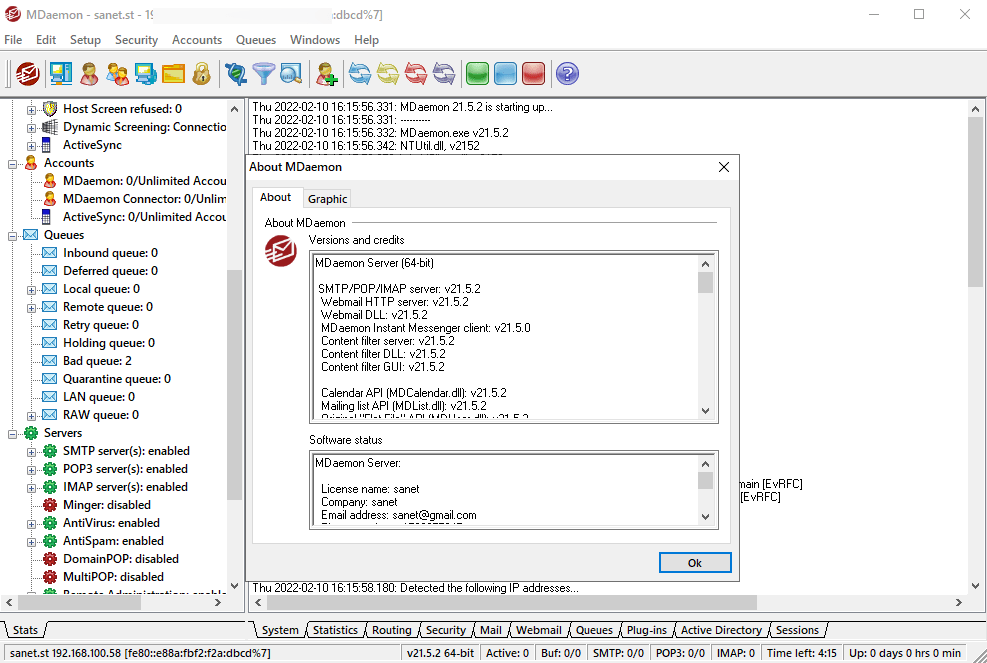Expand the Dynamic Screening node
Viewport: 987px width, 663px height.
tap(31, 128)
